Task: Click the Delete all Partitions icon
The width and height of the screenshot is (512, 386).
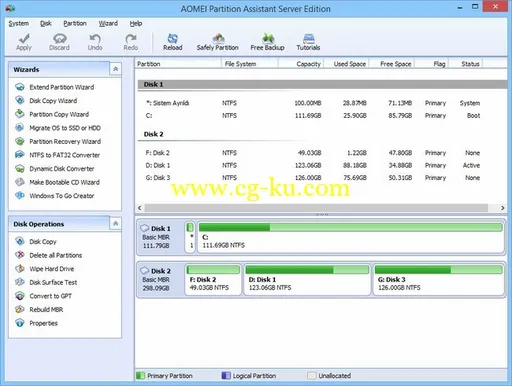Action: click(20, 255)
